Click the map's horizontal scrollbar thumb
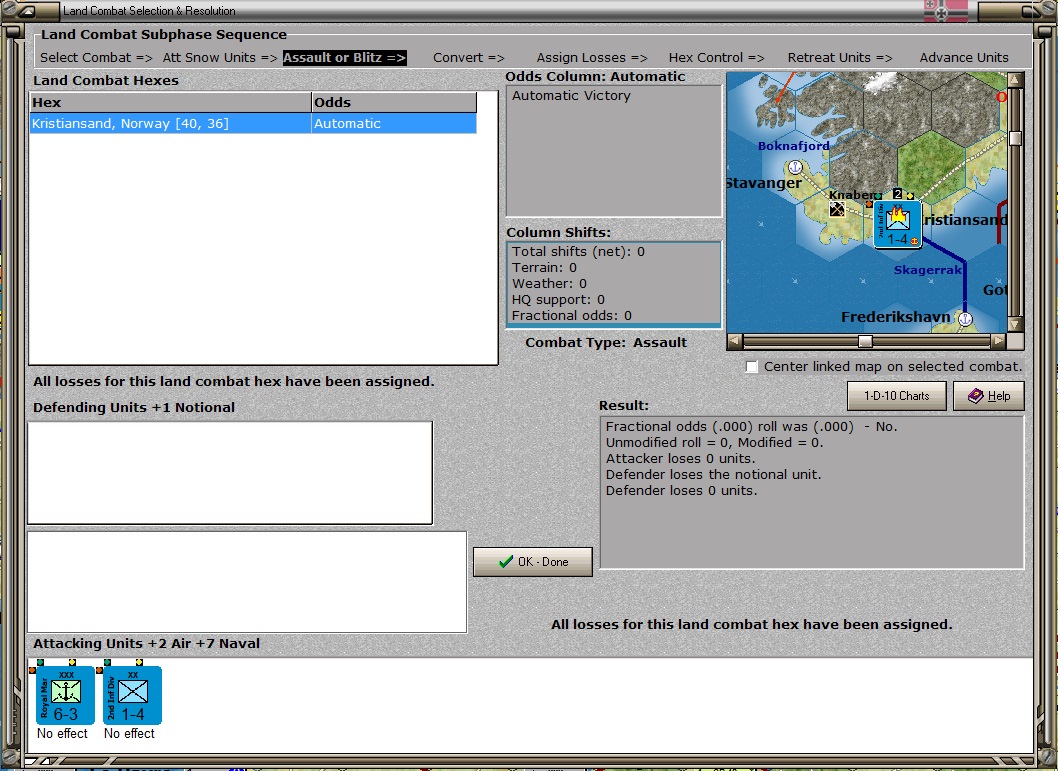The width and height of the screenshot is (1058, 771). coord(865,341)
